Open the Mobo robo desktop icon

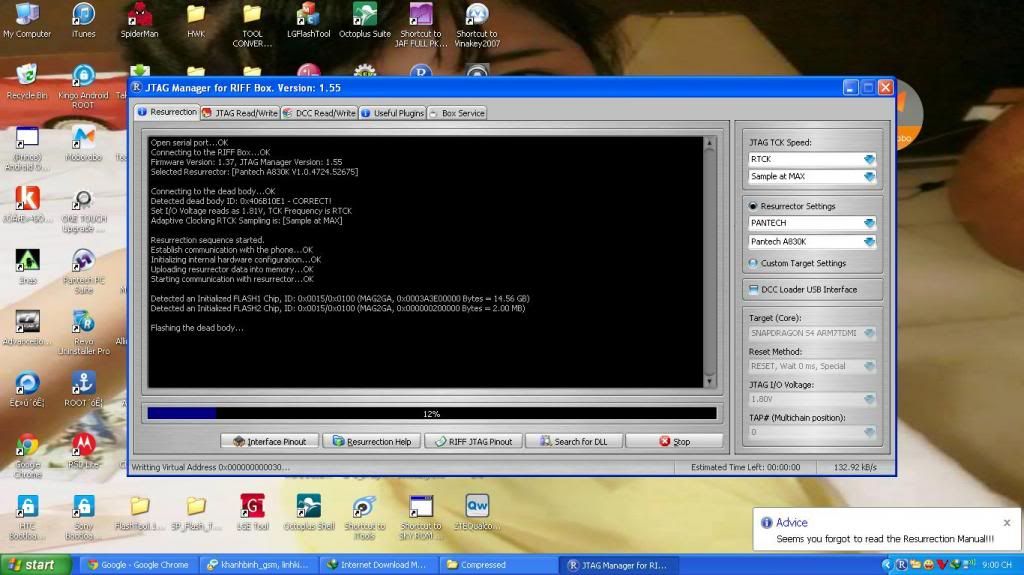[83, 144]
